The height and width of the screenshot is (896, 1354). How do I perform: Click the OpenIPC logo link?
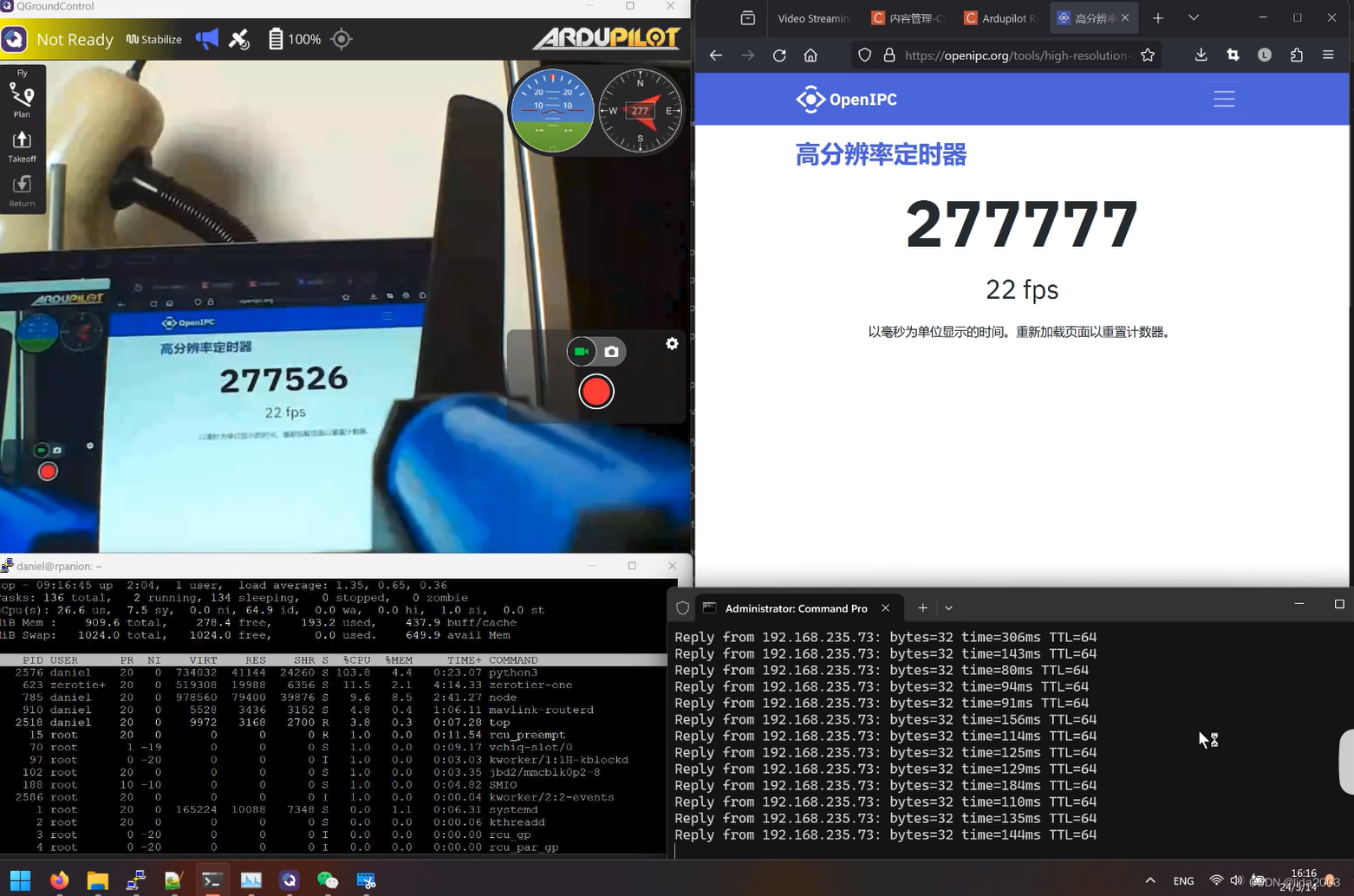tap(847, 99)
